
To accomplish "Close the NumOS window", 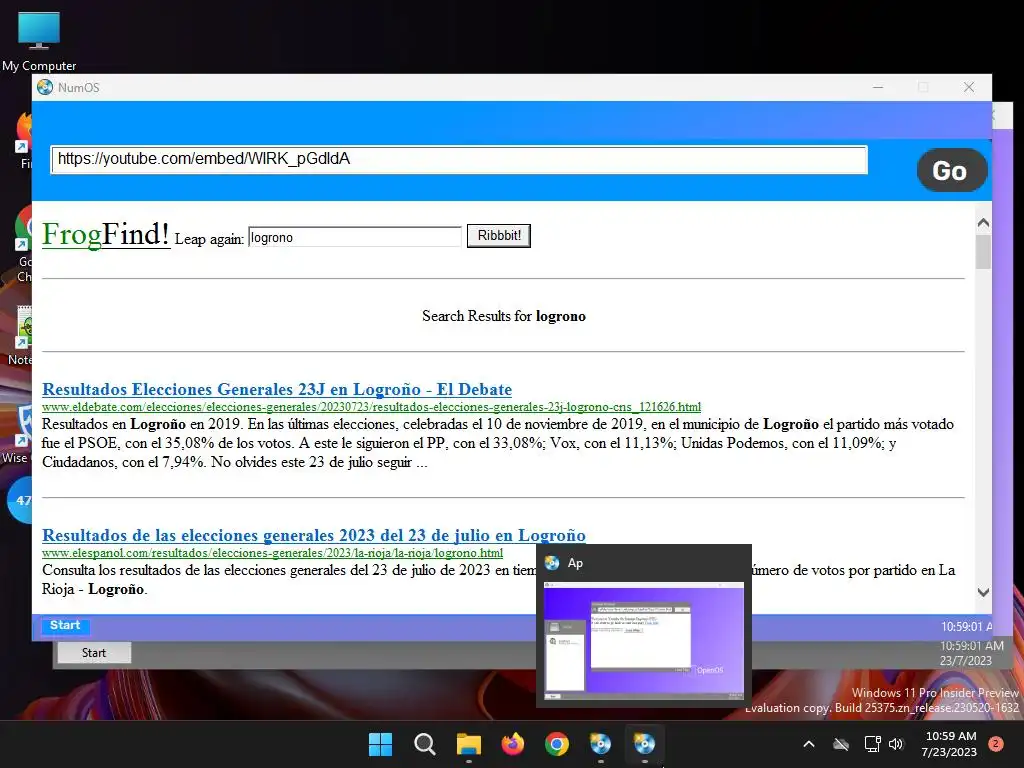I will click(x=969, y=87).
